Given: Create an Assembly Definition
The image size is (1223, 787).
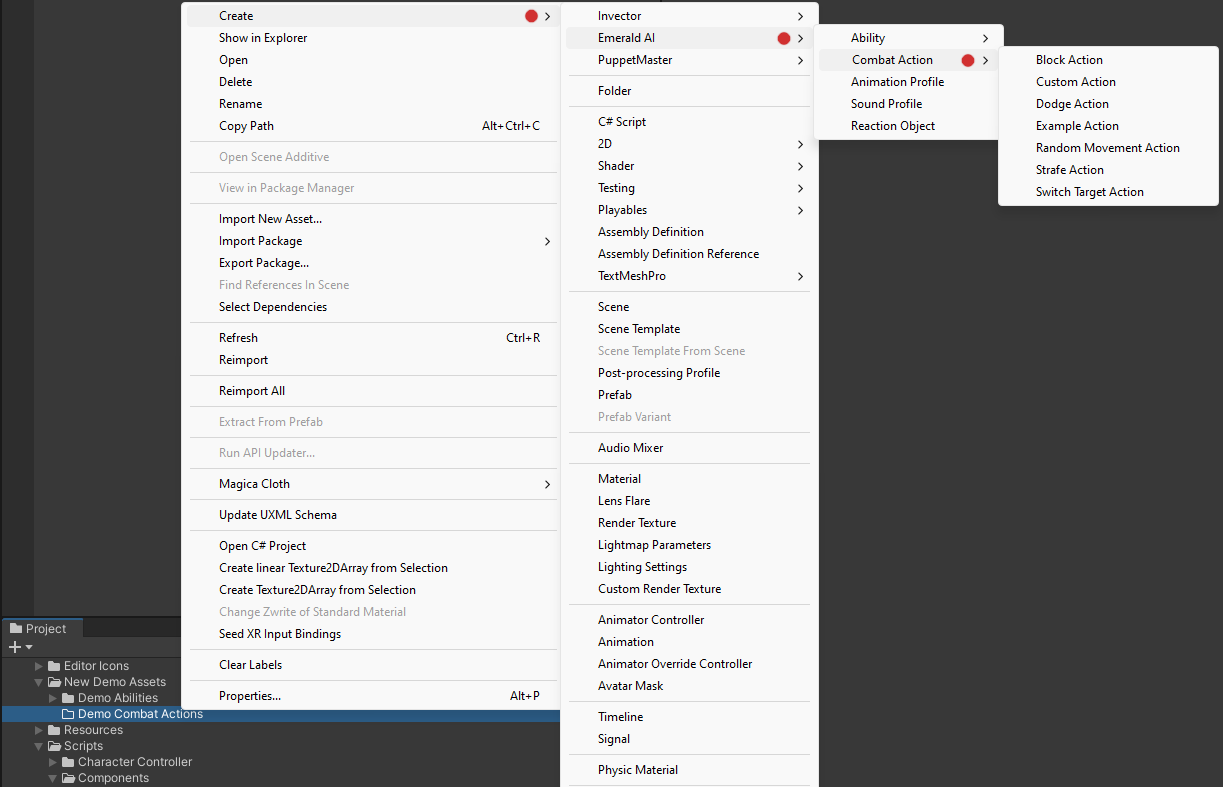Looking at the screenshot, I should pyautogui.click(x=690, y=232).
